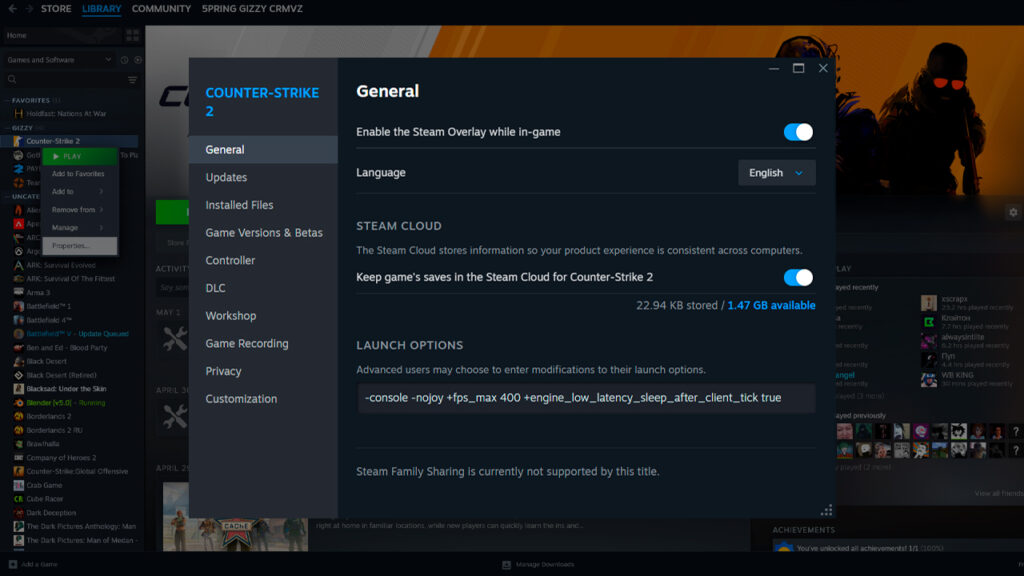Open the Game Versions & Betas tab

(263, 232)
